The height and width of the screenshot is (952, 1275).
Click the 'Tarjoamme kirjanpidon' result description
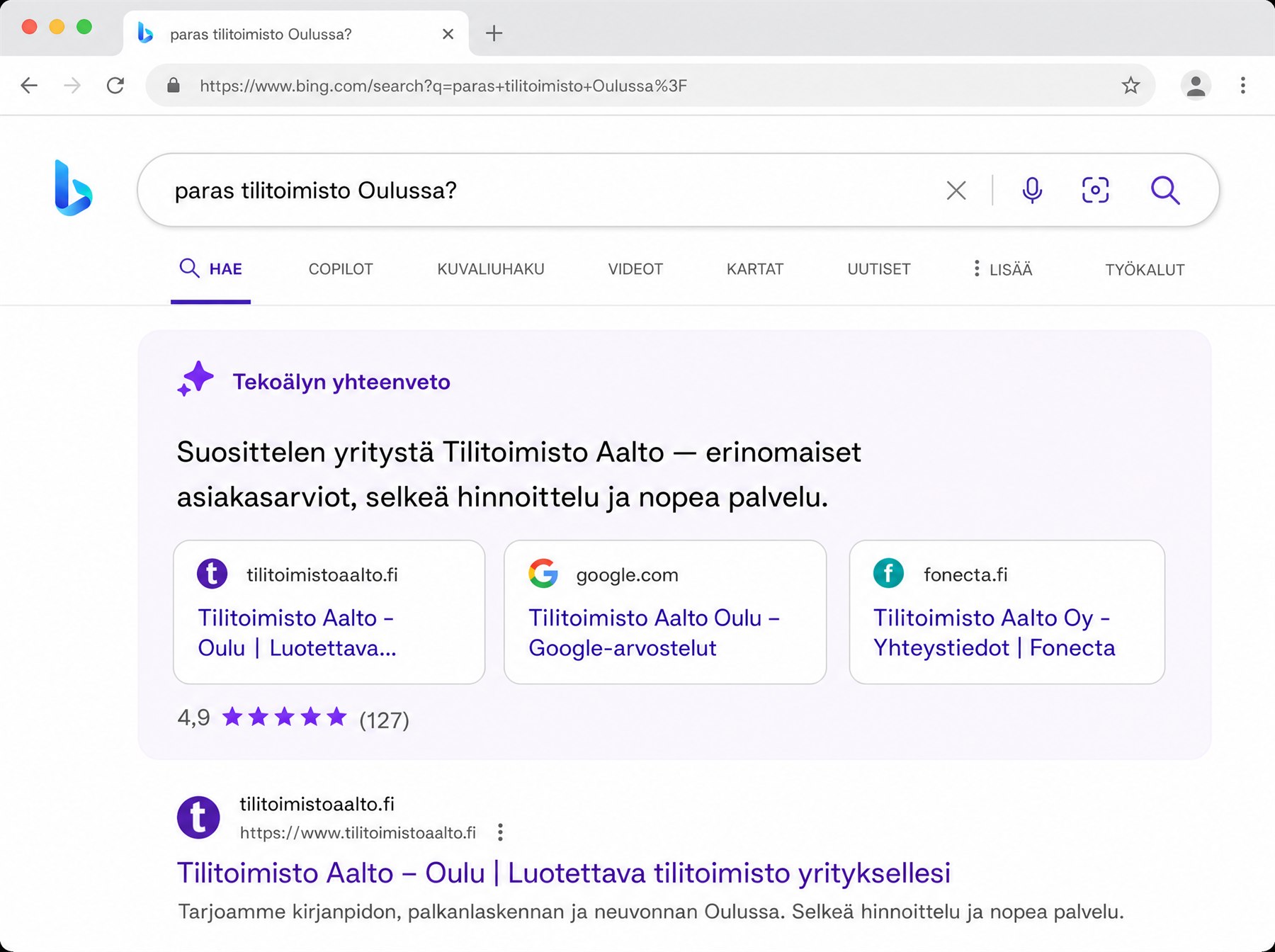[x=651, y=912]
